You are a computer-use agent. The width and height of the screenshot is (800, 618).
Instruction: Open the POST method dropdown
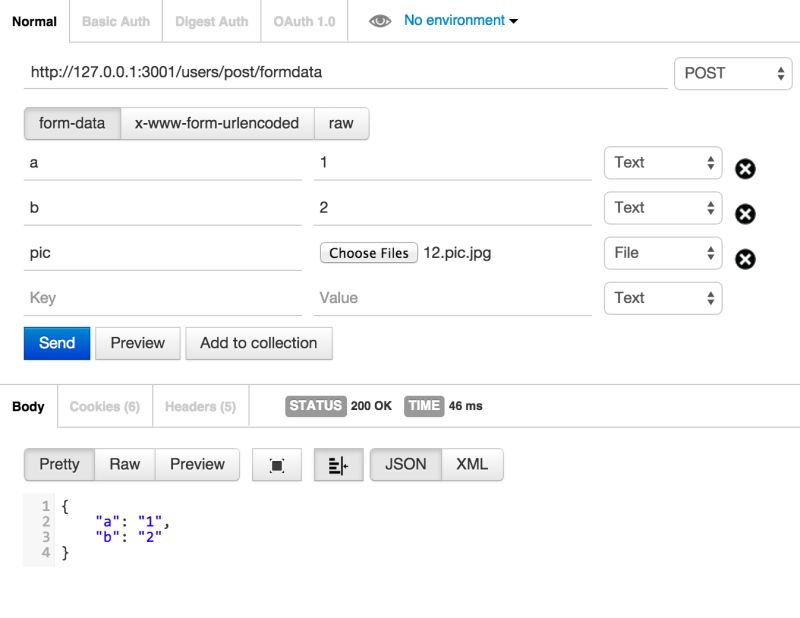click(733, 73)
